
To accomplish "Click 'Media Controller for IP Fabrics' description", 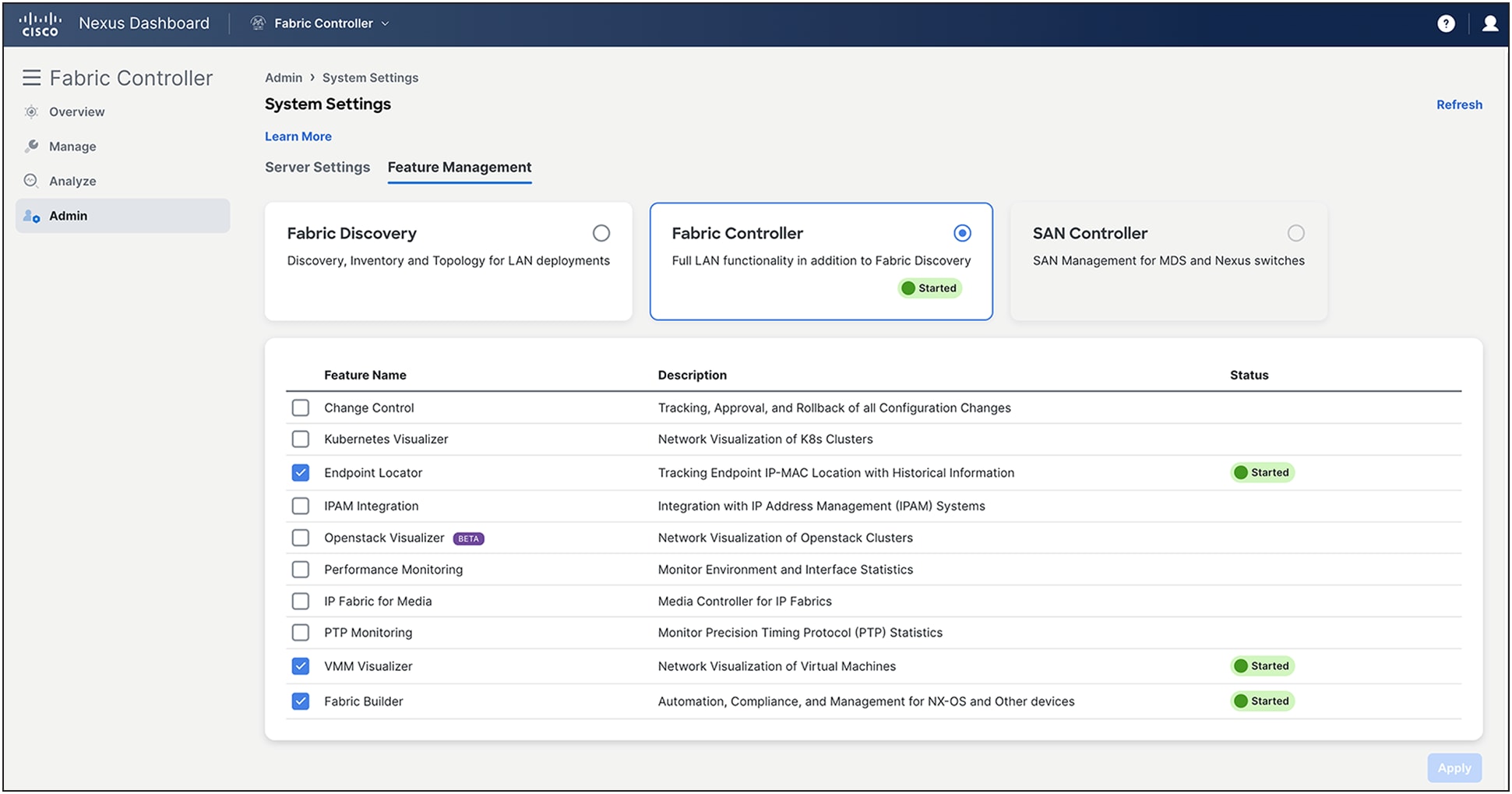I will pos(745,601).
